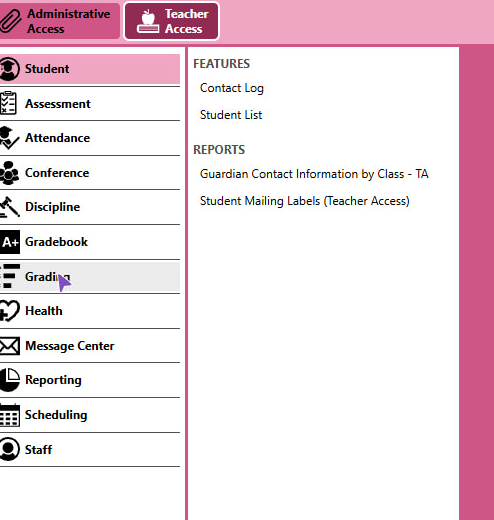Click the Message Center envelope icon

tap(10, 346)
